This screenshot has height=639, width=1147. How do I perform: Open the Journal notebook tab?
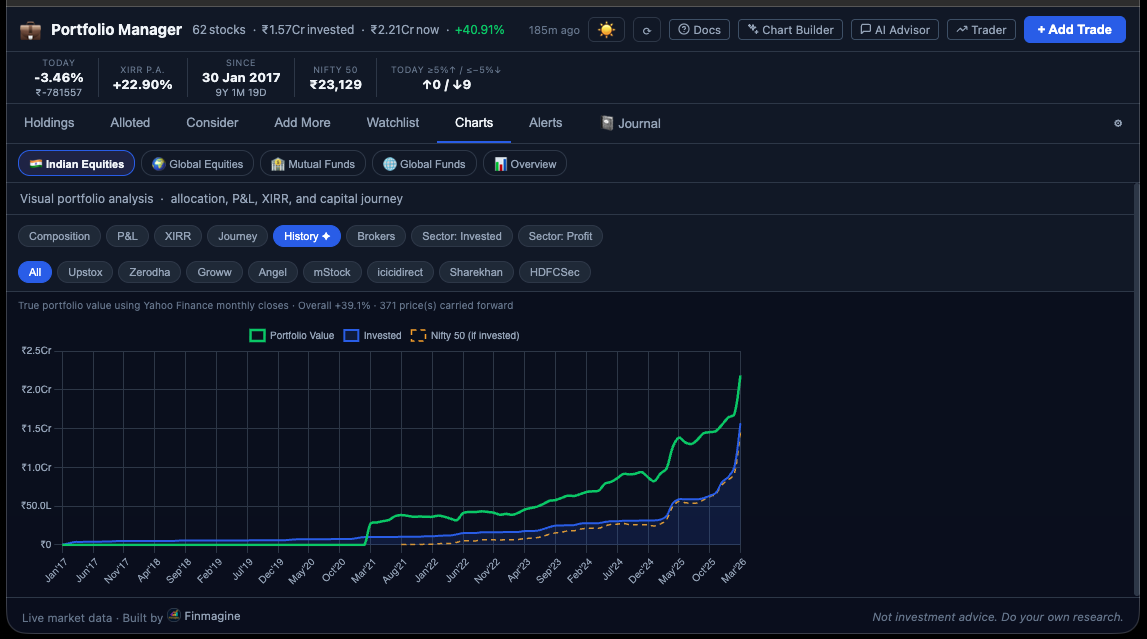pos(631,124)
